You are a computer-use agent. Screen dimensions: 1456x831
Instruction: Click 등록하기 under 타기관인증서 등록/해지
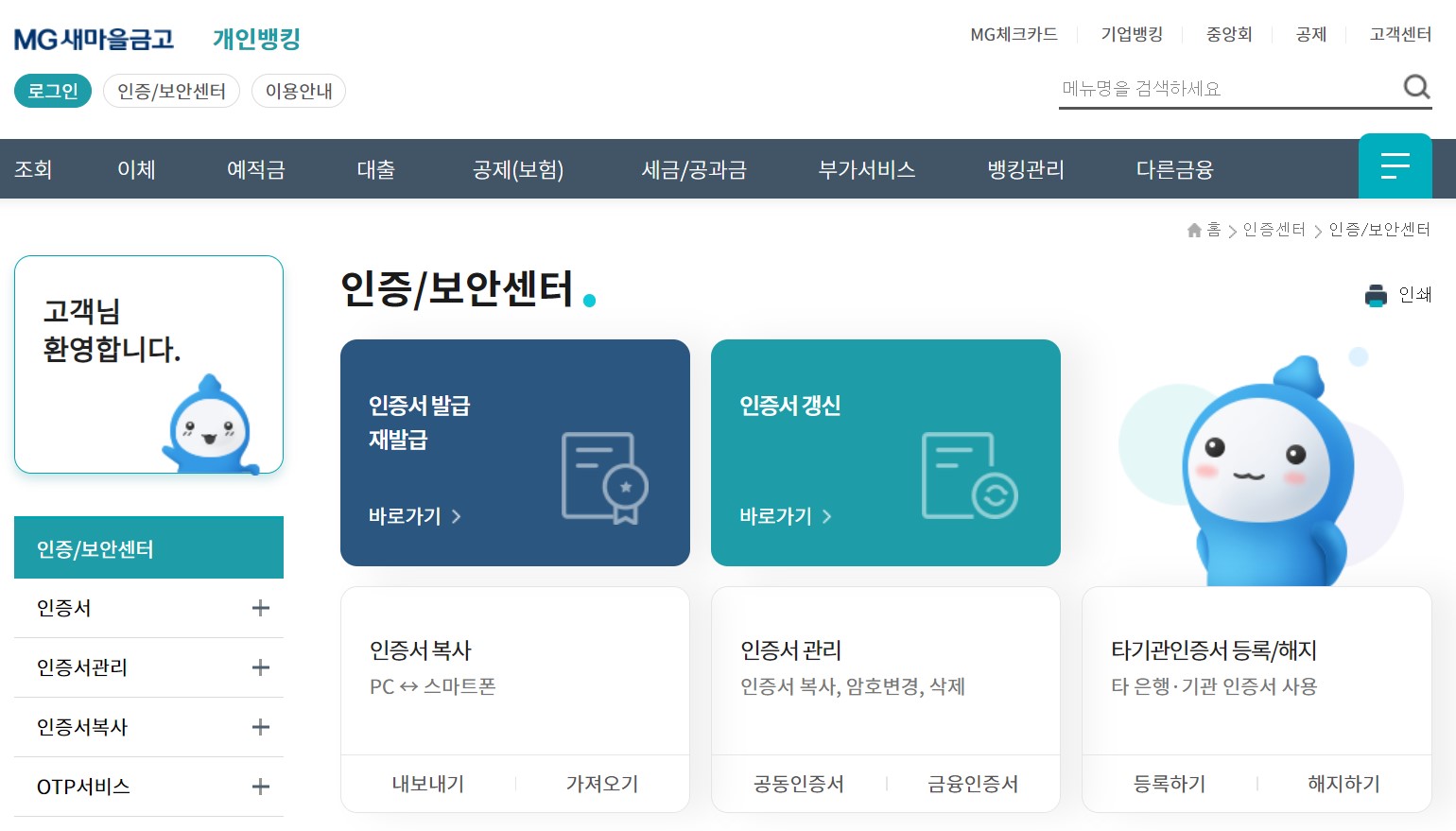pyautogui.click(x=1170, y=784)
